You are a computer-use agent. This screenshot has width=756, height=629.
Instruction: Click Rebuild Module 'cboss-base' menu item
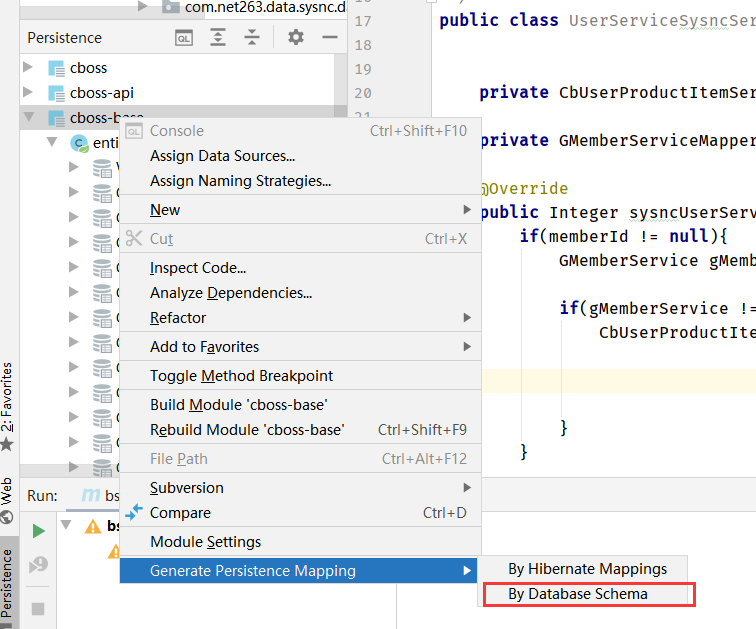pyautogui.click(x=300, y=429)
